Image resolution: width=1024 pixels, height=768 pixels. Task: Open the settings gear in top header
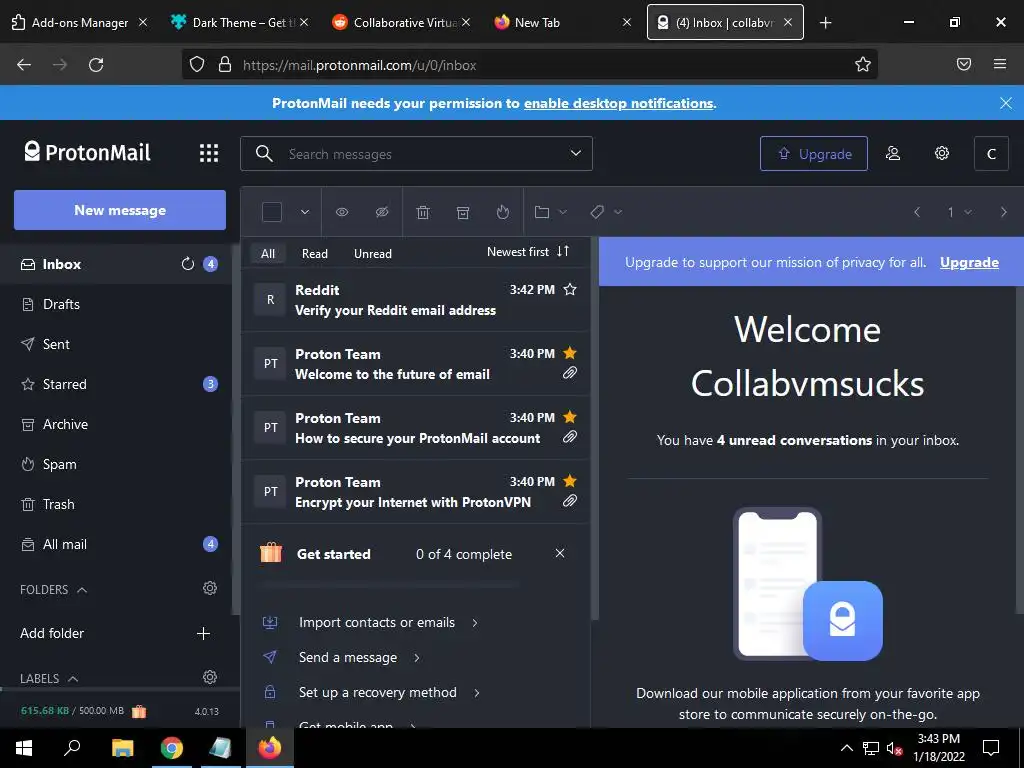942,153
